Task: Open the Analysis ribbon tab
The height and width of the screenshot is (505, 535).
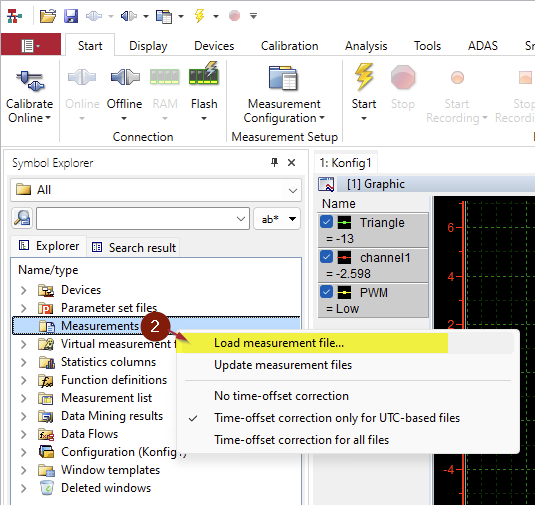Action: [x=366, y=46]
